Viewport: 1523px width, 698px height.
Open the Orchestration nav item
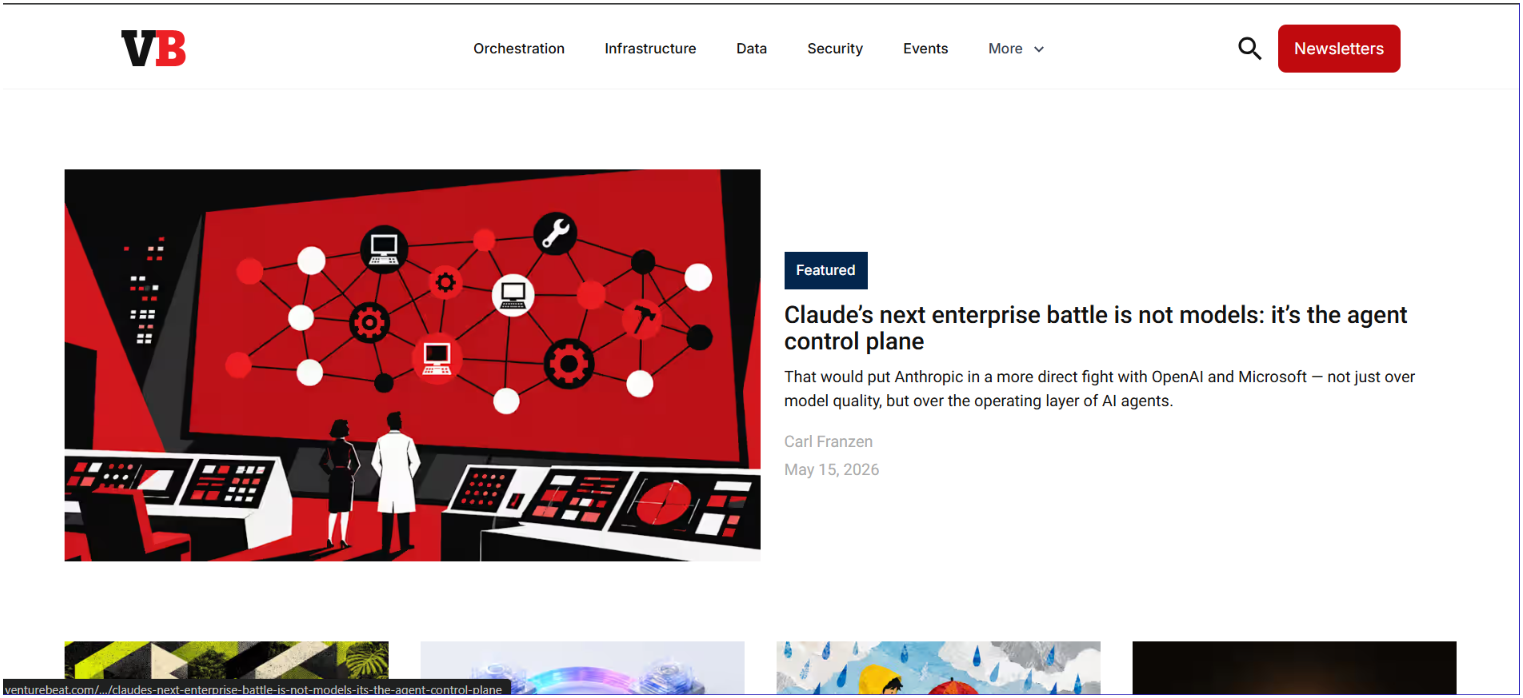coord(519,48)
